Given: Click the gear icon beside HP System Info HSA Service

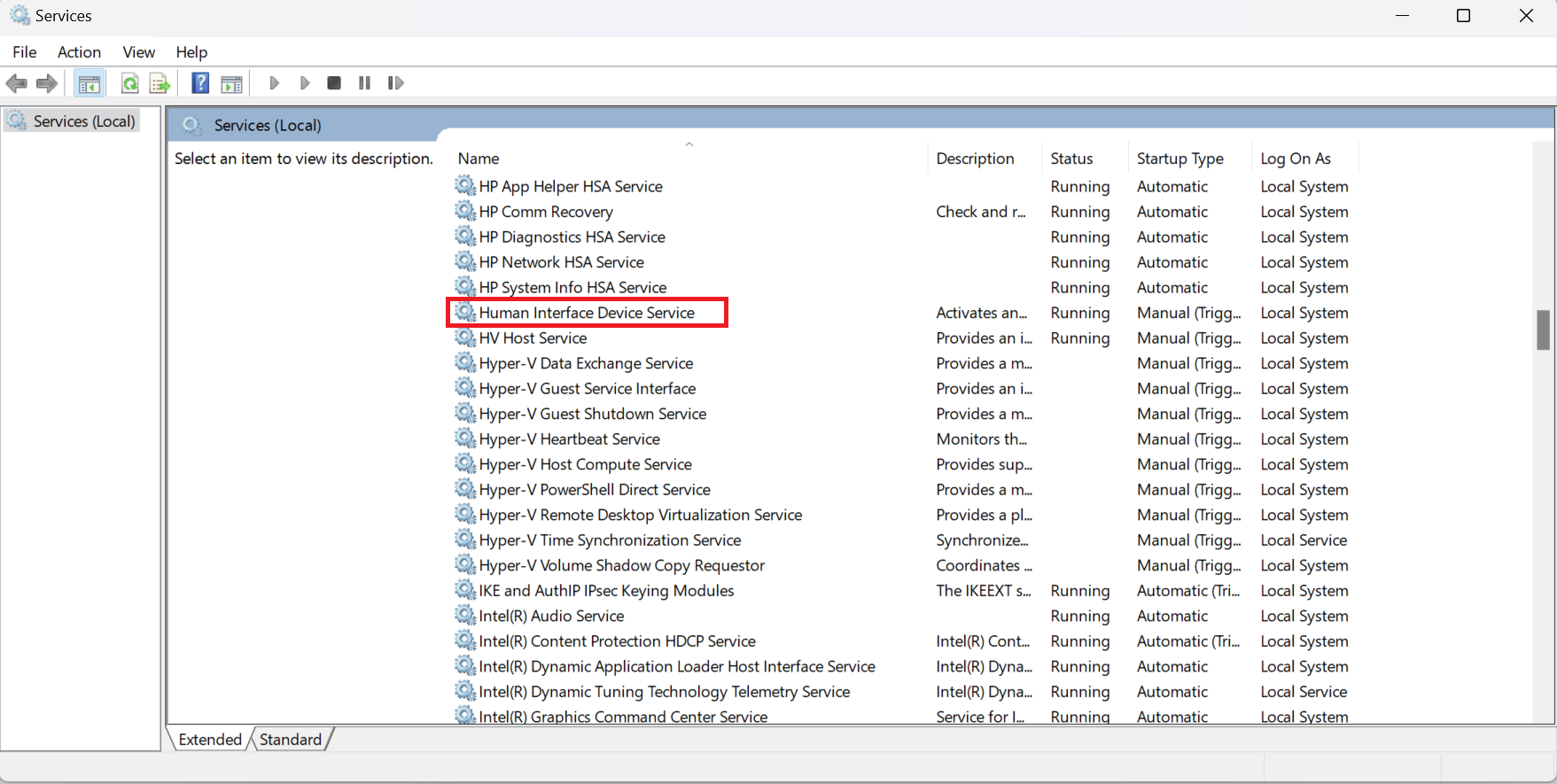Looking at the screenshot, I should click(x=465, y=286).
